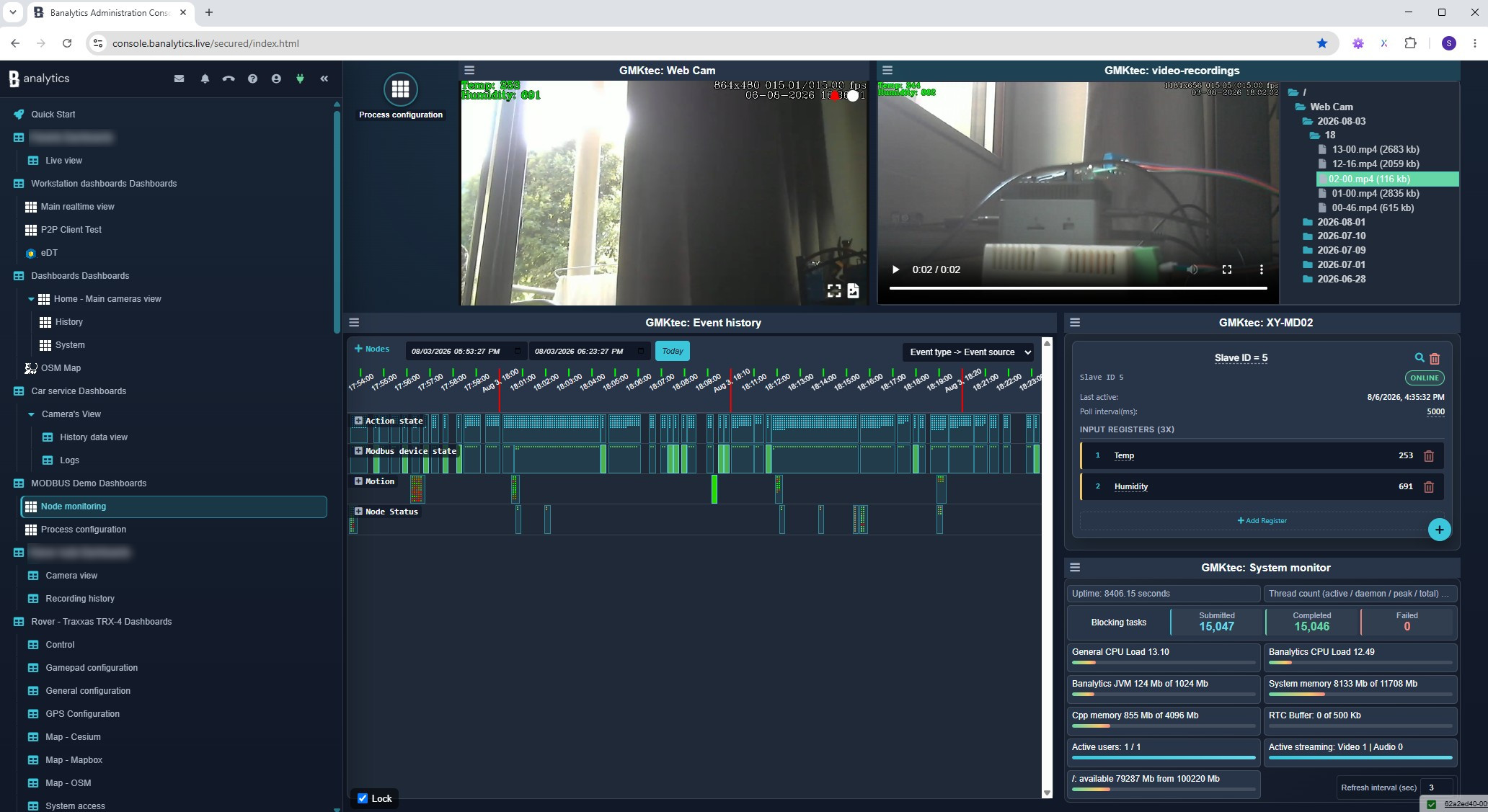Viewport: 1488px width, 812px height.
Task: Reload the browser page
Action: coord(67,43)
